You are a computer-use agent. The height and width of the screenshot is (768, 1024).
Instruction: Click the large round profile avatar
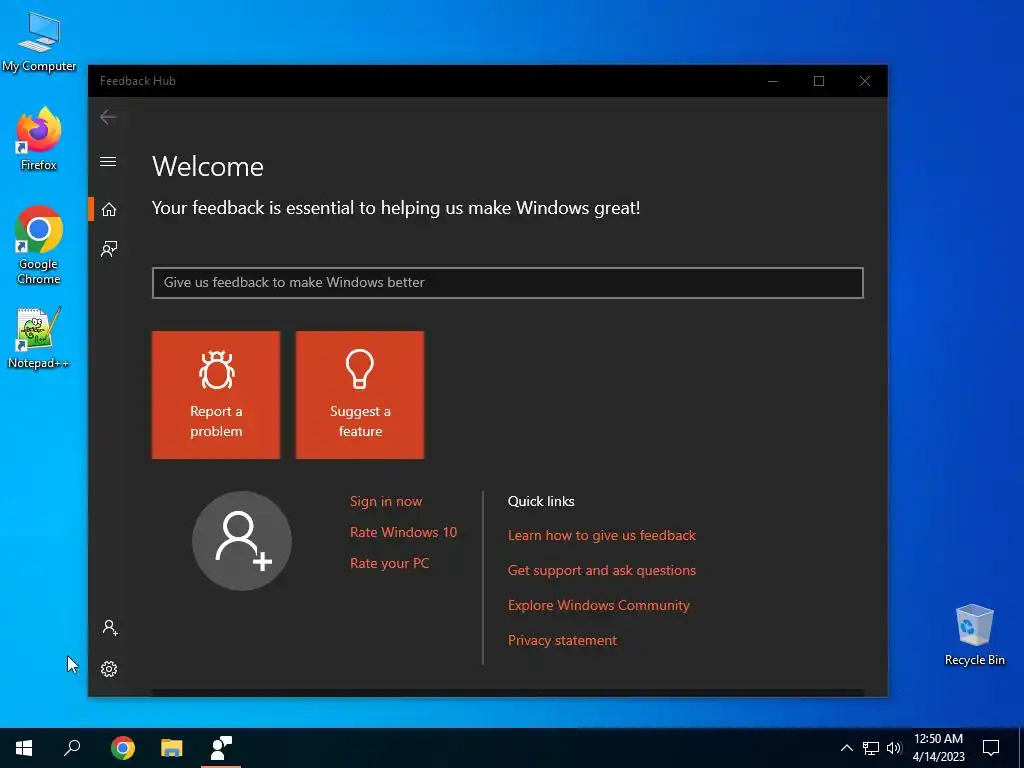(x=242, y=541)
